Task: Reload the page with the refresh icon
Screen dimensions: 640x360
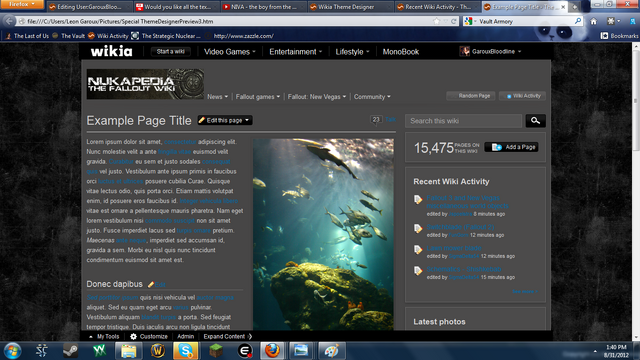Action: tap(453, 21)
